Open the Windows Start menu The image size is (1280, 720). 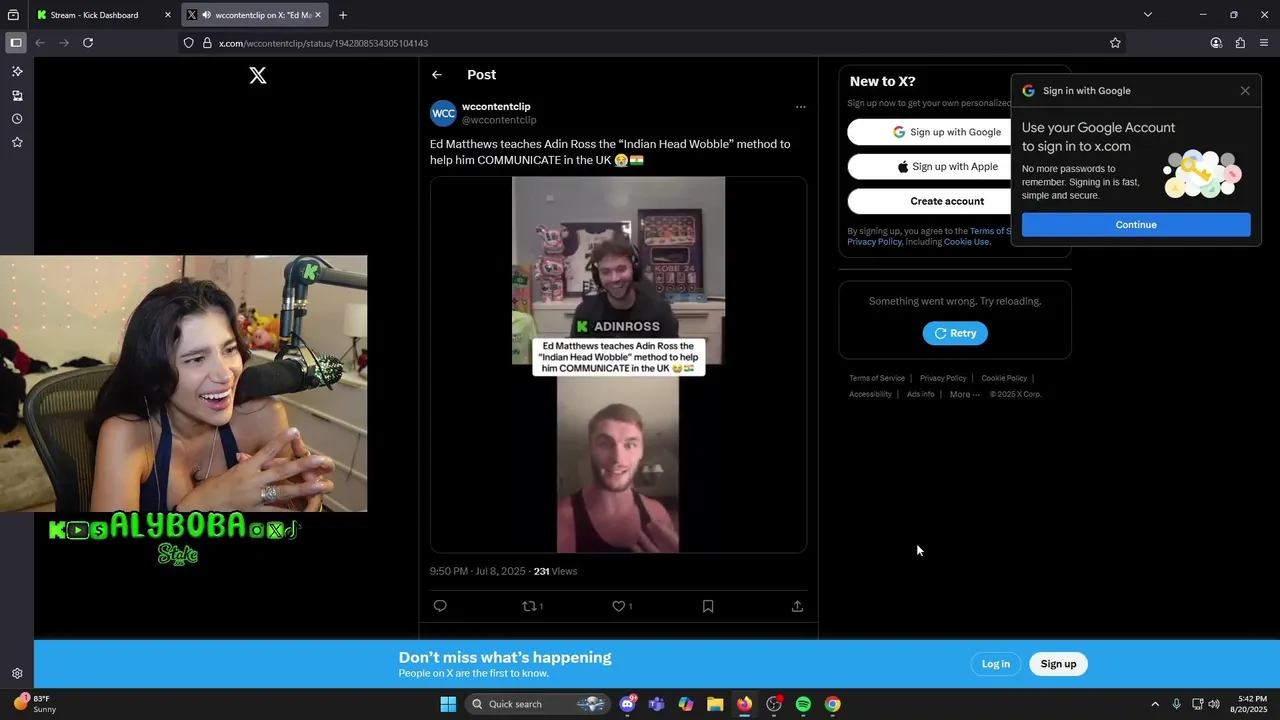(448, 704)
